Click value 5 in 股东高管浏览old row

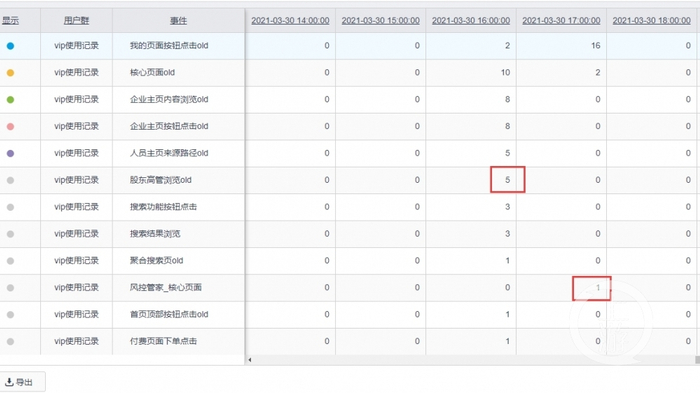508,180
